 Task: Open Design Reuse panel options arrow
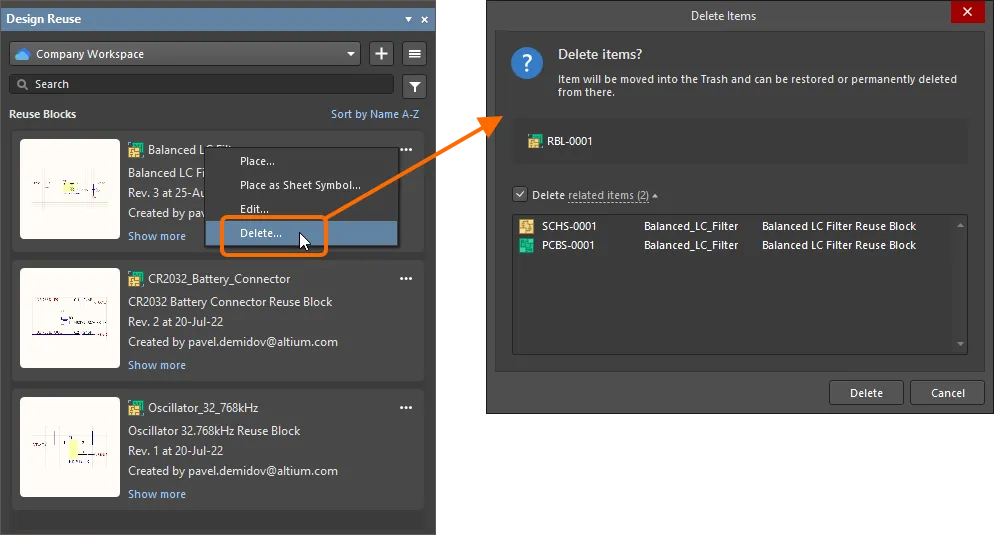[408, 20]
